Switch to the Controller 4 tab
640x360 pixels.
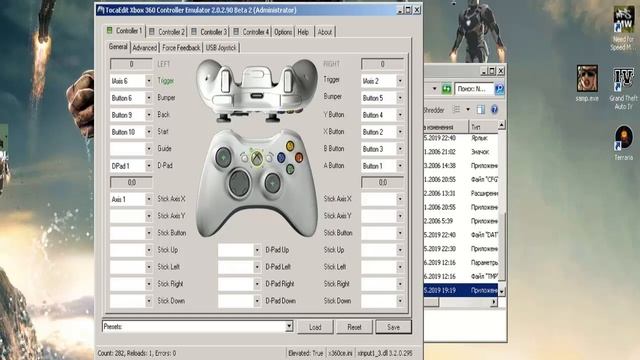click(251, 32)
